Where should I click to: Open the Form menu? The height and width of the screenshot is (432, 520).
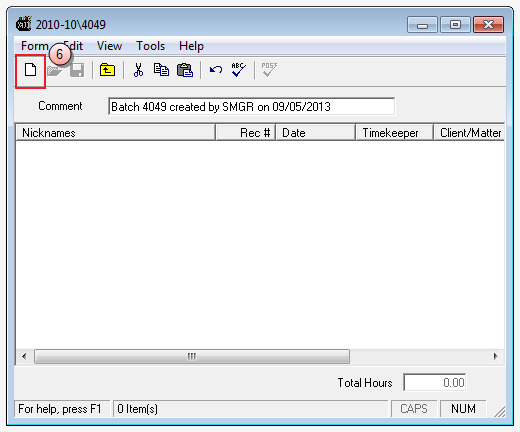(35, 46)
